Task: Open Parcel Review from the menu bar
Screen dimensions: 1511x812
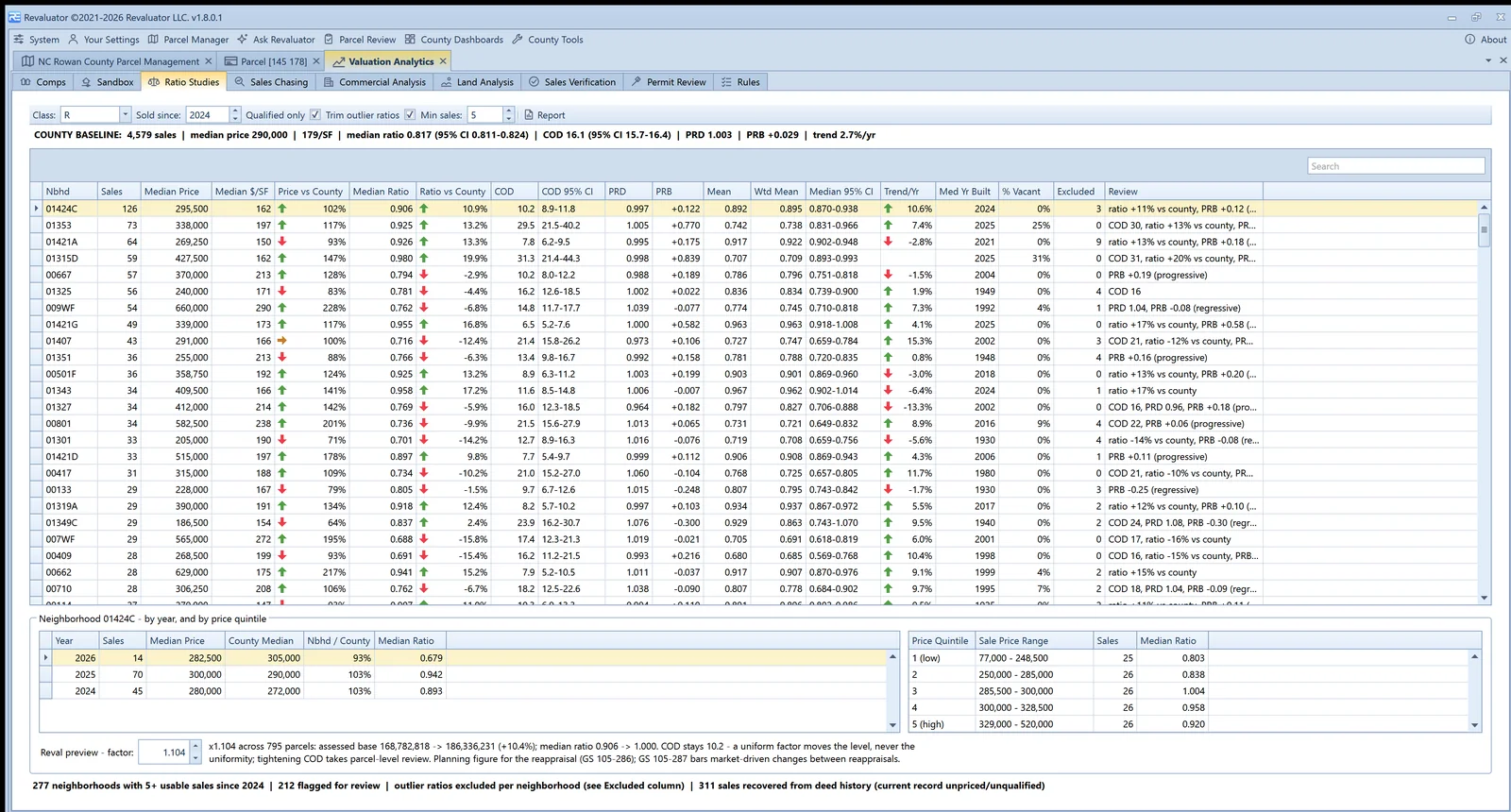Action: tap(360, 40)
